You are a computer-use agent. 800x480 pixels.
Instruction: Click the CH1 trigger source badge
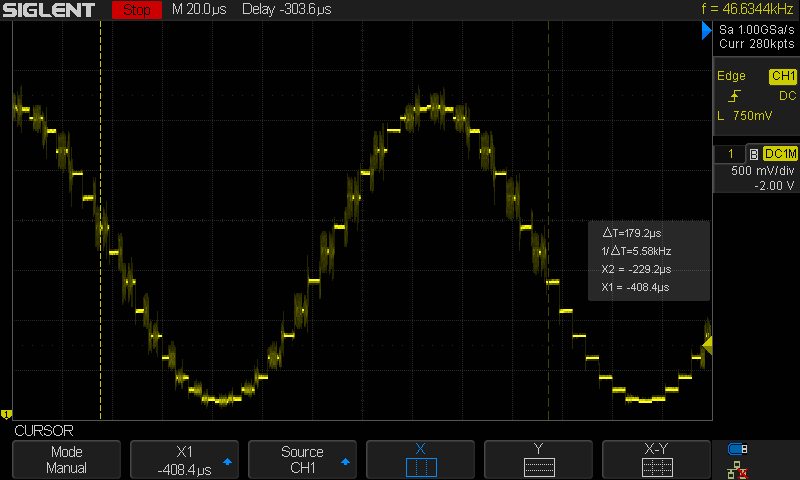pos(782,77)
